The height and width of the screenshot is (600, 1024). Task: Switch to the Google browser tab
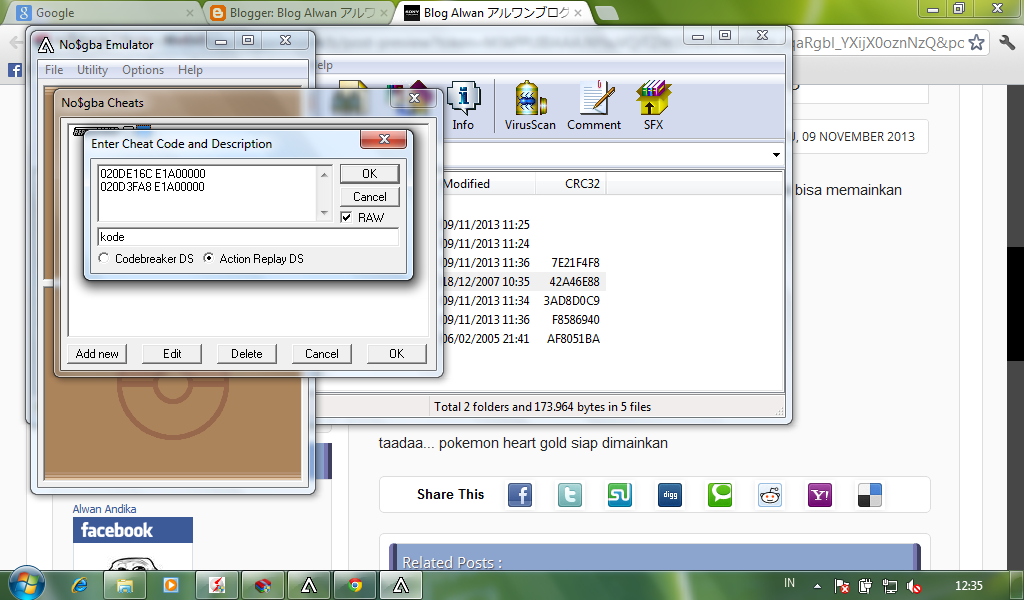tap(103, 13)
